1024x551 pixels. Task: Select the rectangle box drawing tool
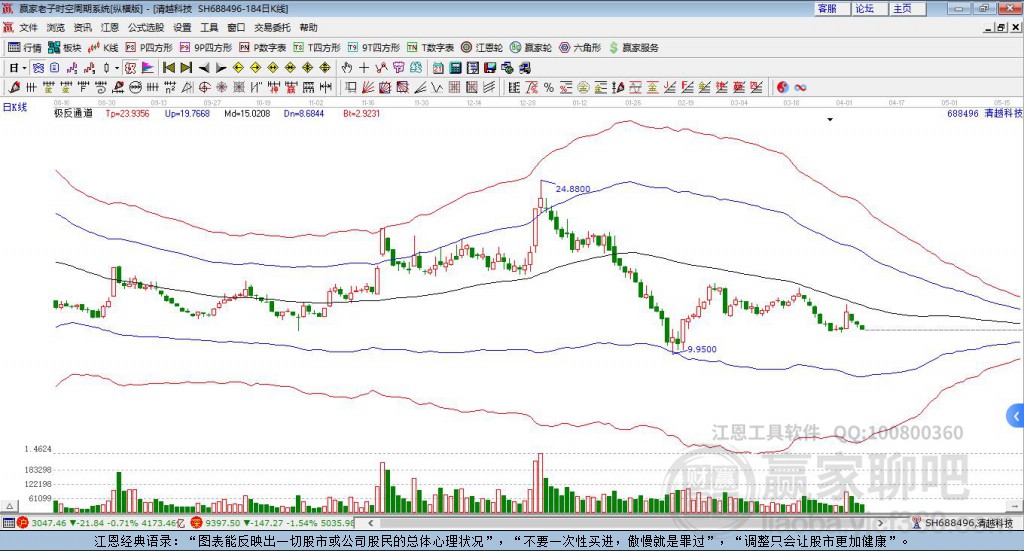350,87
